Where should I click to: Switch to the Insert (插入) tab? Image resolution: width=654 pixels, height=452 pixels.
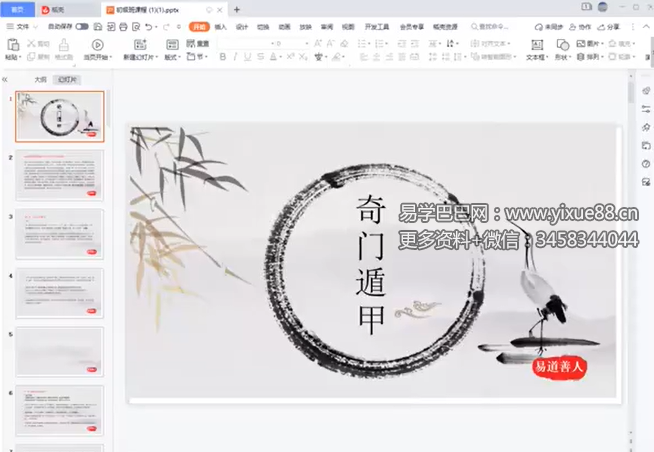coord(221,27)
